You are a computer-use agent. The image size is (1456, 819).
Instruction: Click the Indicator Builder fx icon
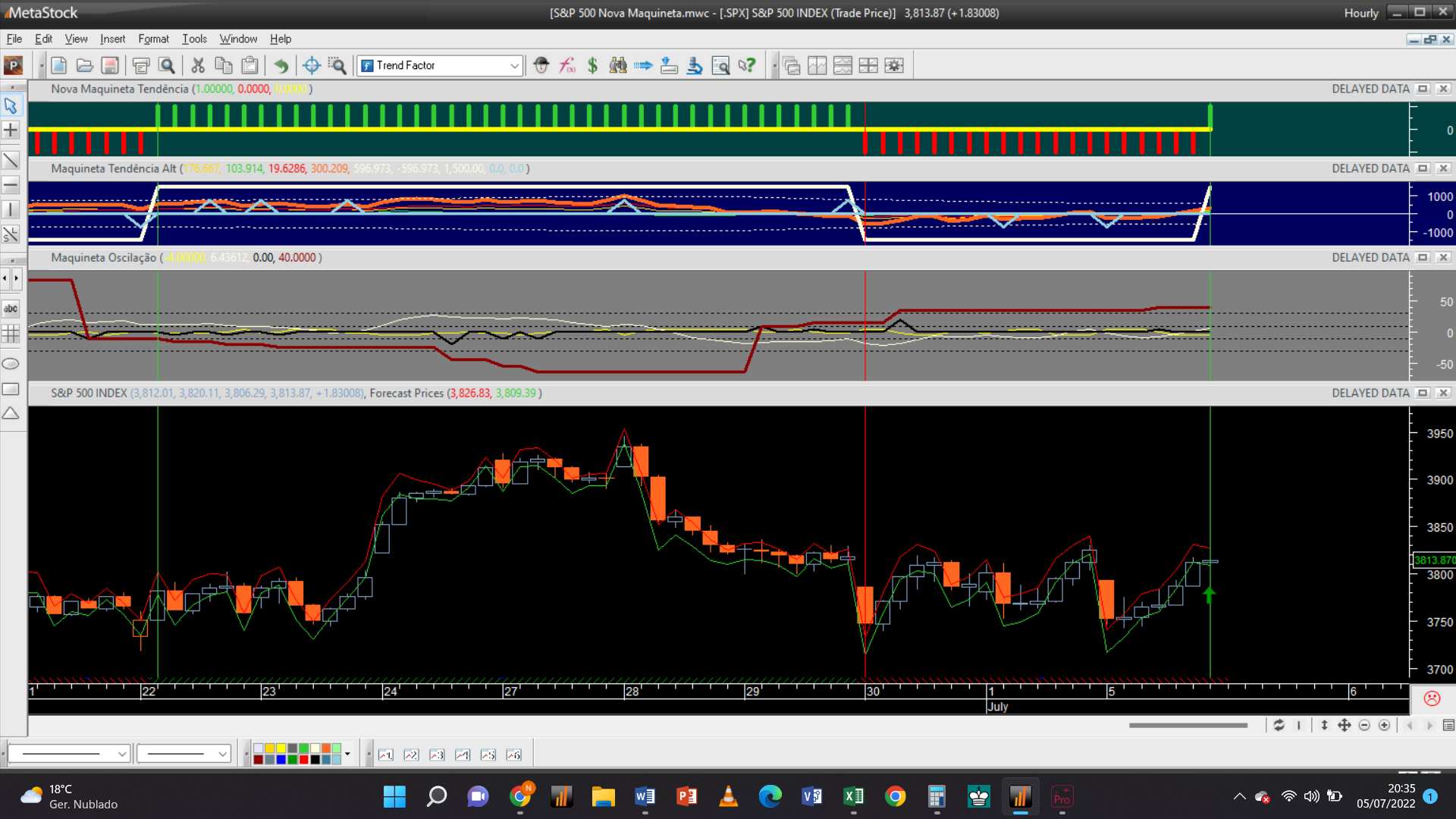click(x=567, y=65)
